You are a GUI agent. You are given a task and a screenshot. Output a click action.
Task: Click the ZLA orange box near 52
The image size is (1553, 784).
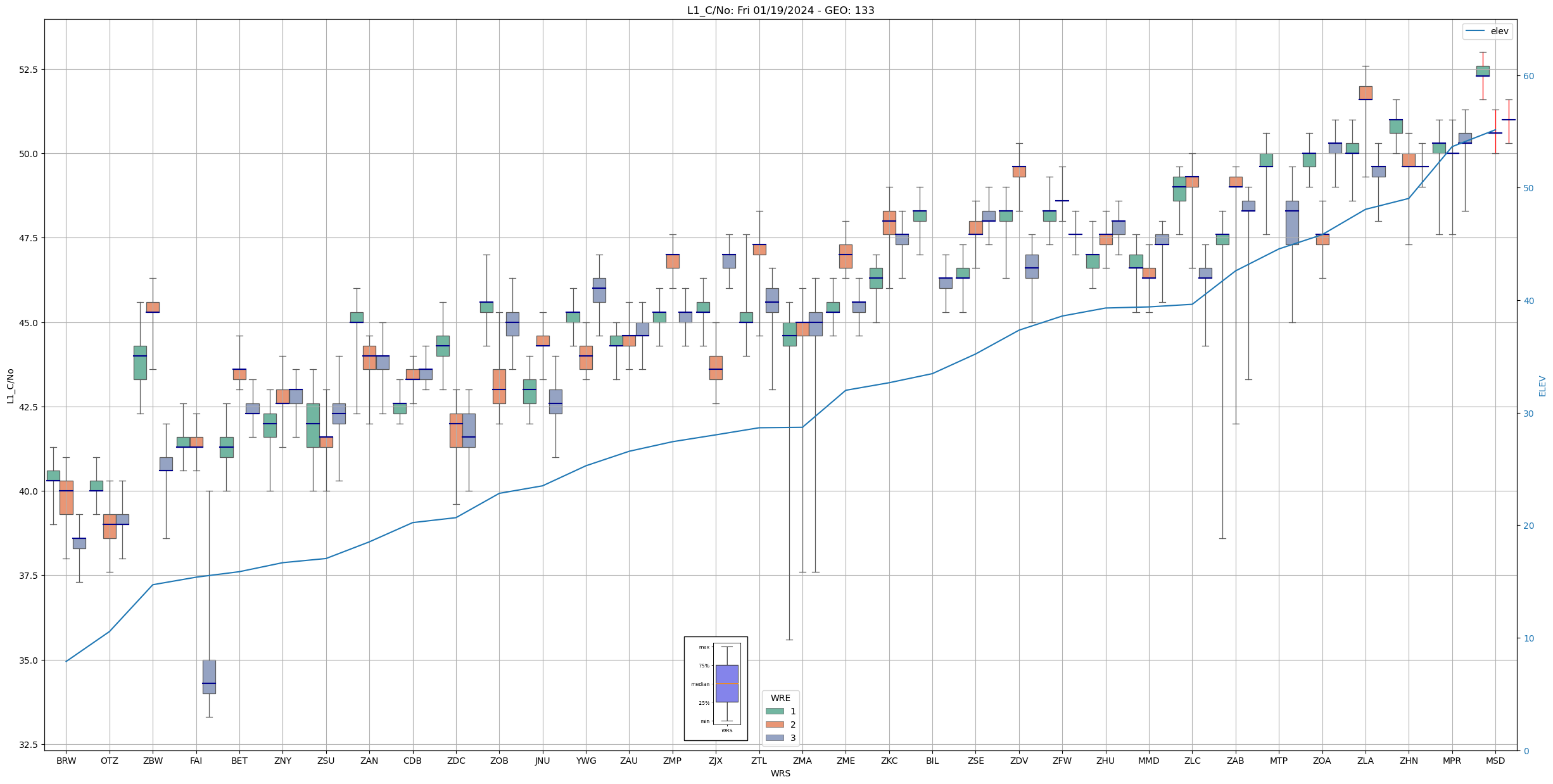point(1366,92)
